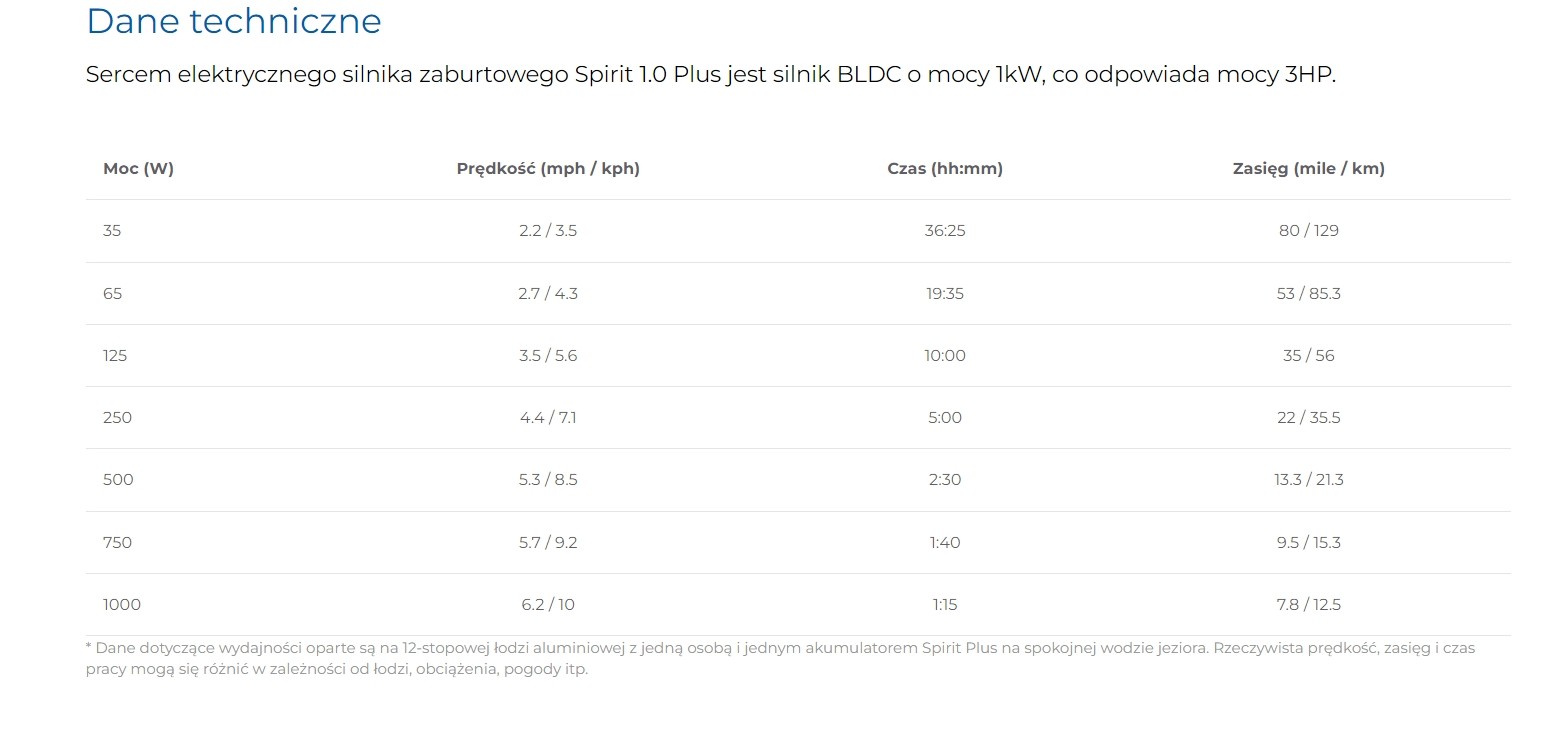
Task: Select the 1:40 time value
Action: (x=945, y=543)
